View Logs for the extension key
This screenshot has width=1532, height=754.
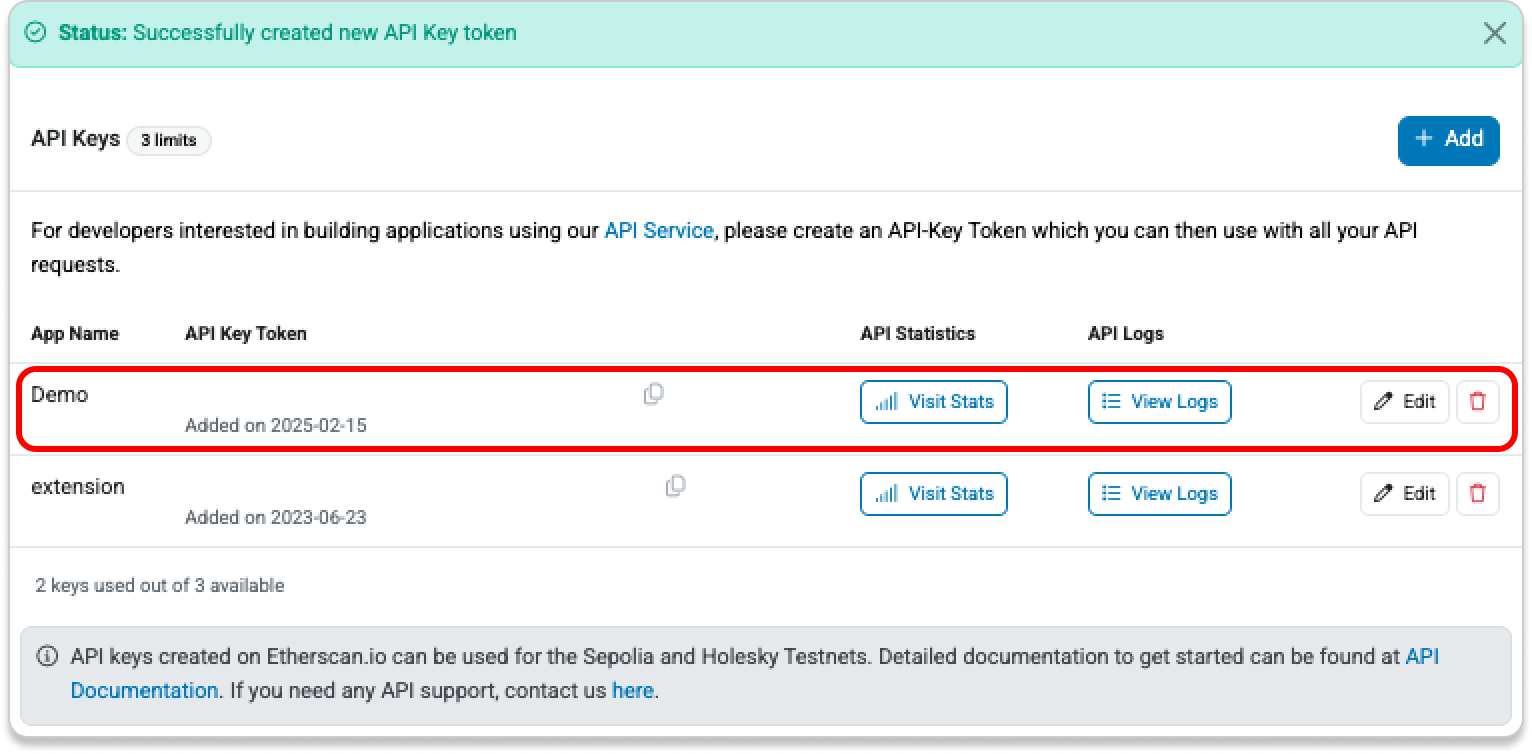1159,494
